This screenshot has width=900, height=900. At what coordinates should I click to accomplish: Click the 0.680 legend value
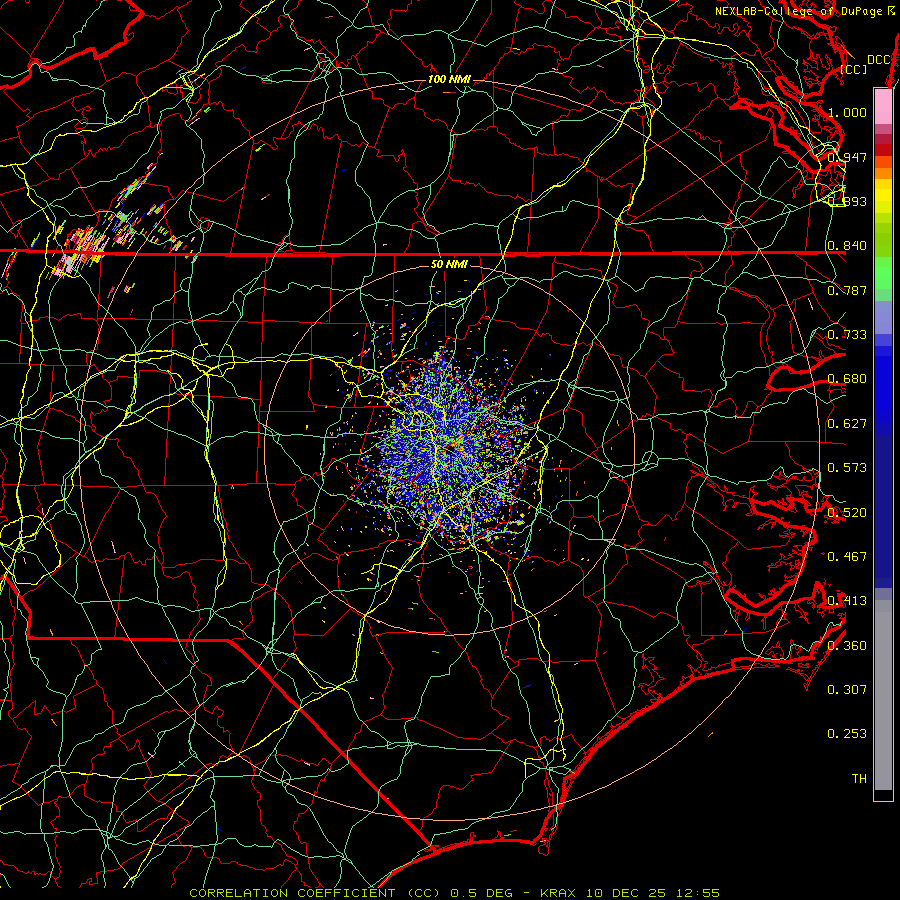point(847,379)
